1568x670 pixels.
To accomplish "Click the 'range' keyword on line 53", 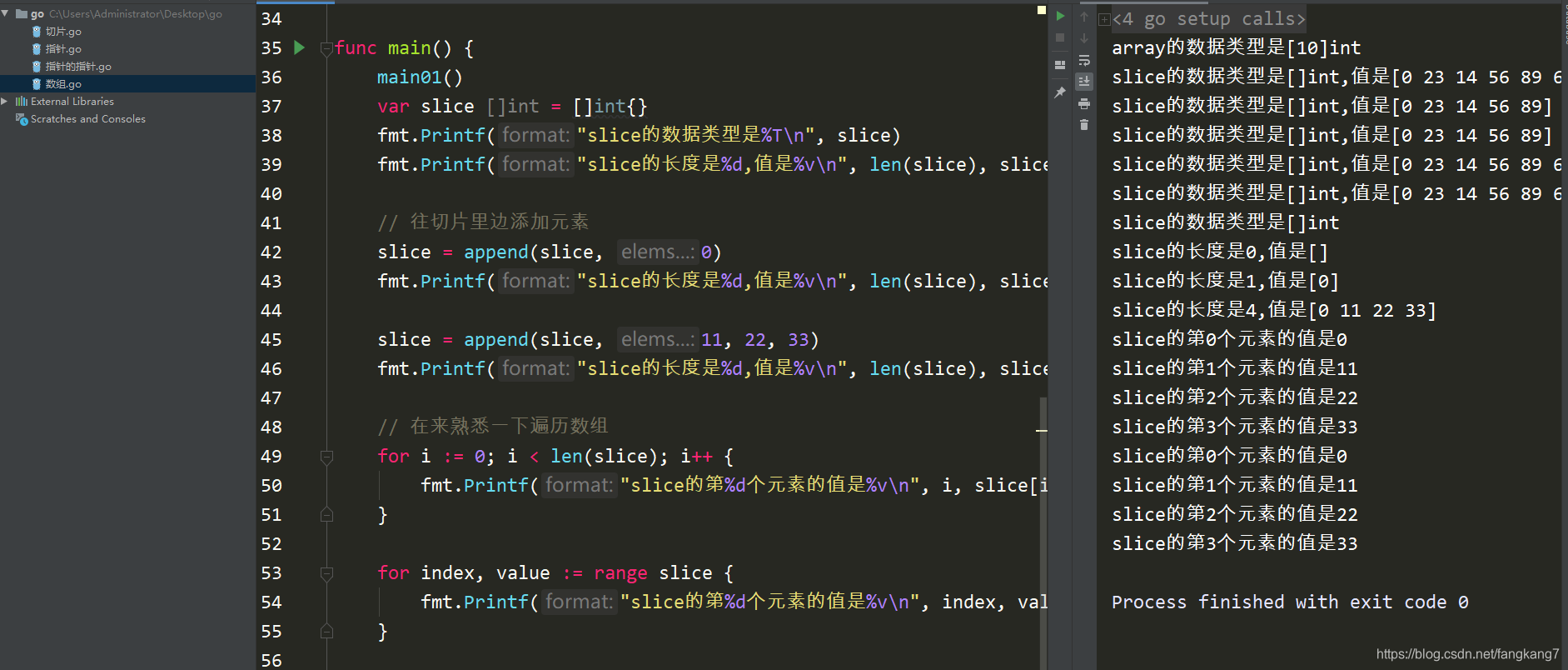I will (620, 573).
